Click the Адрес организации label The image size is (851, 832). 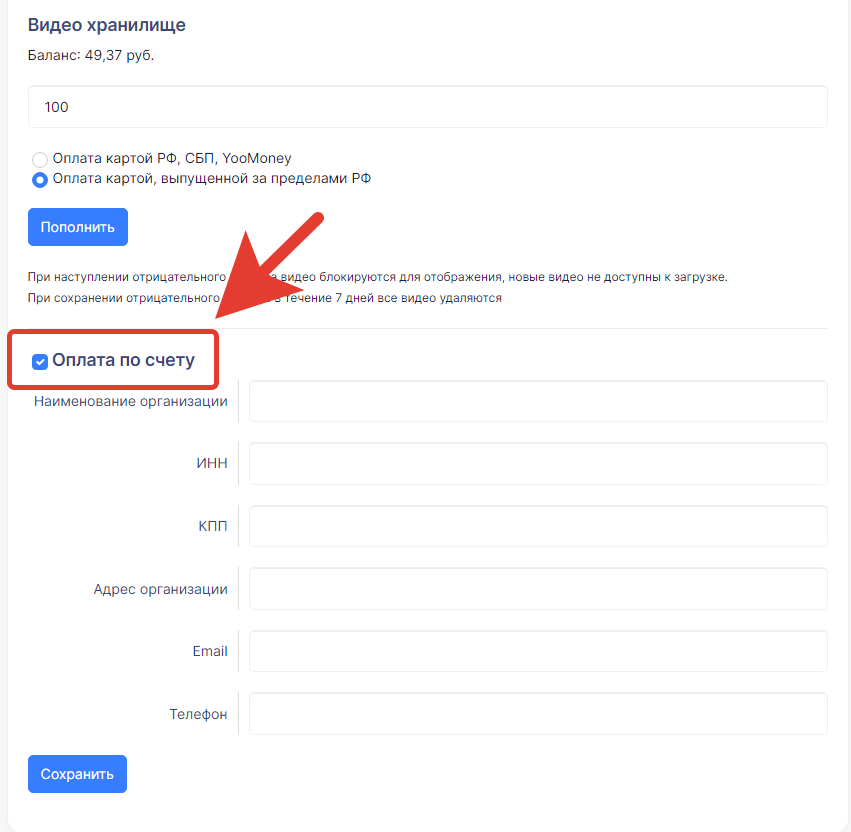coord(161,589)
